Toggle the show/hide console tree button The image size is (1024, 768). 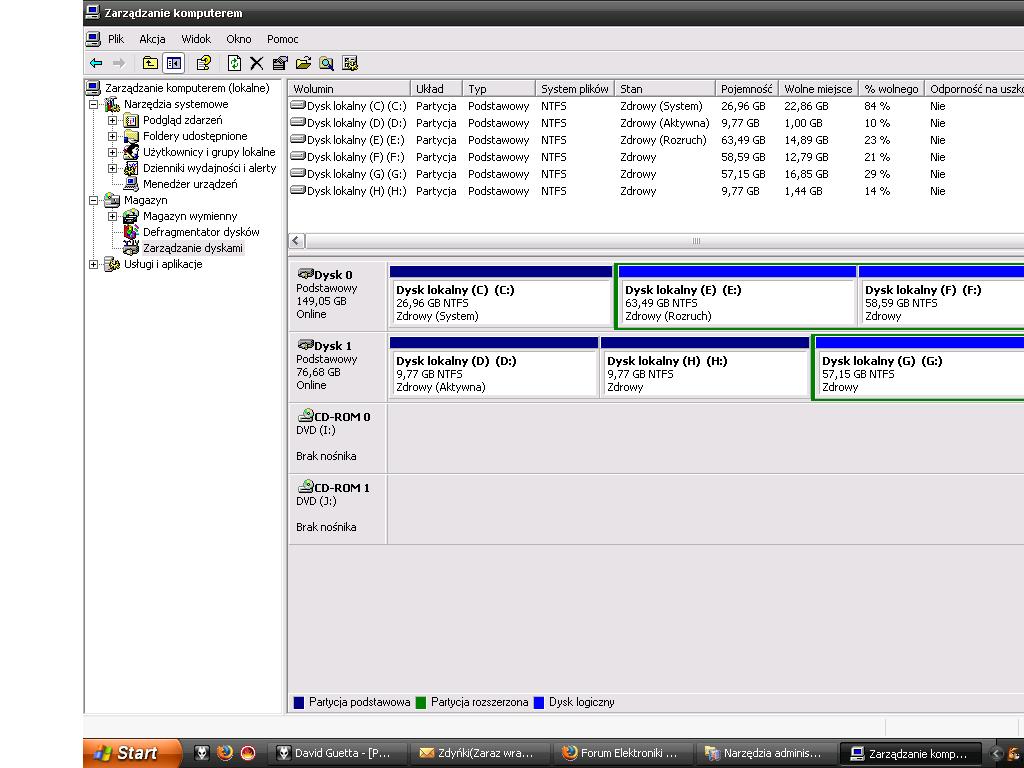click(174, 63)
